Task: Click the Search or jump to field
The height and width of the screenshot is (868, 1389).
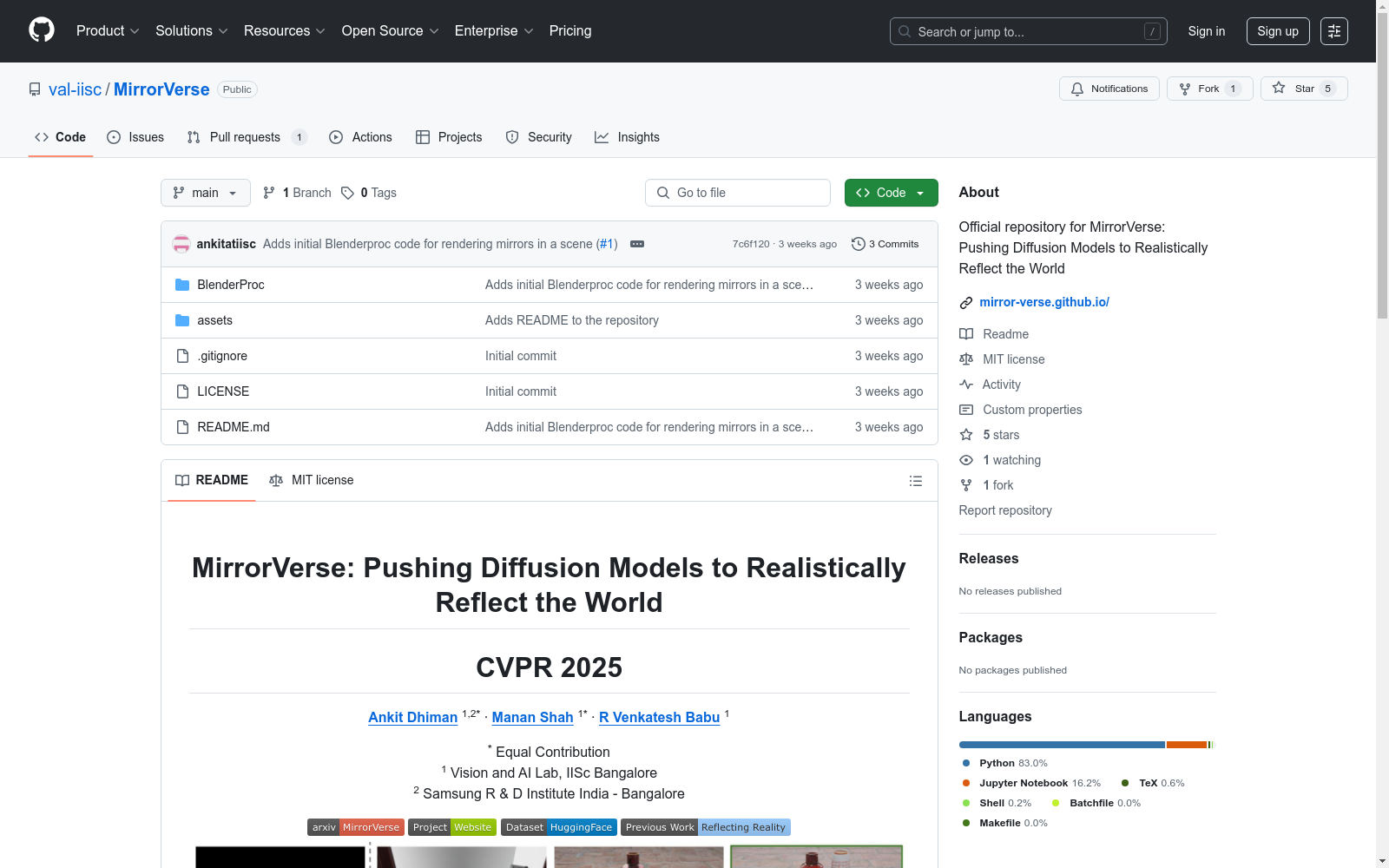Action: point(1029,31)
